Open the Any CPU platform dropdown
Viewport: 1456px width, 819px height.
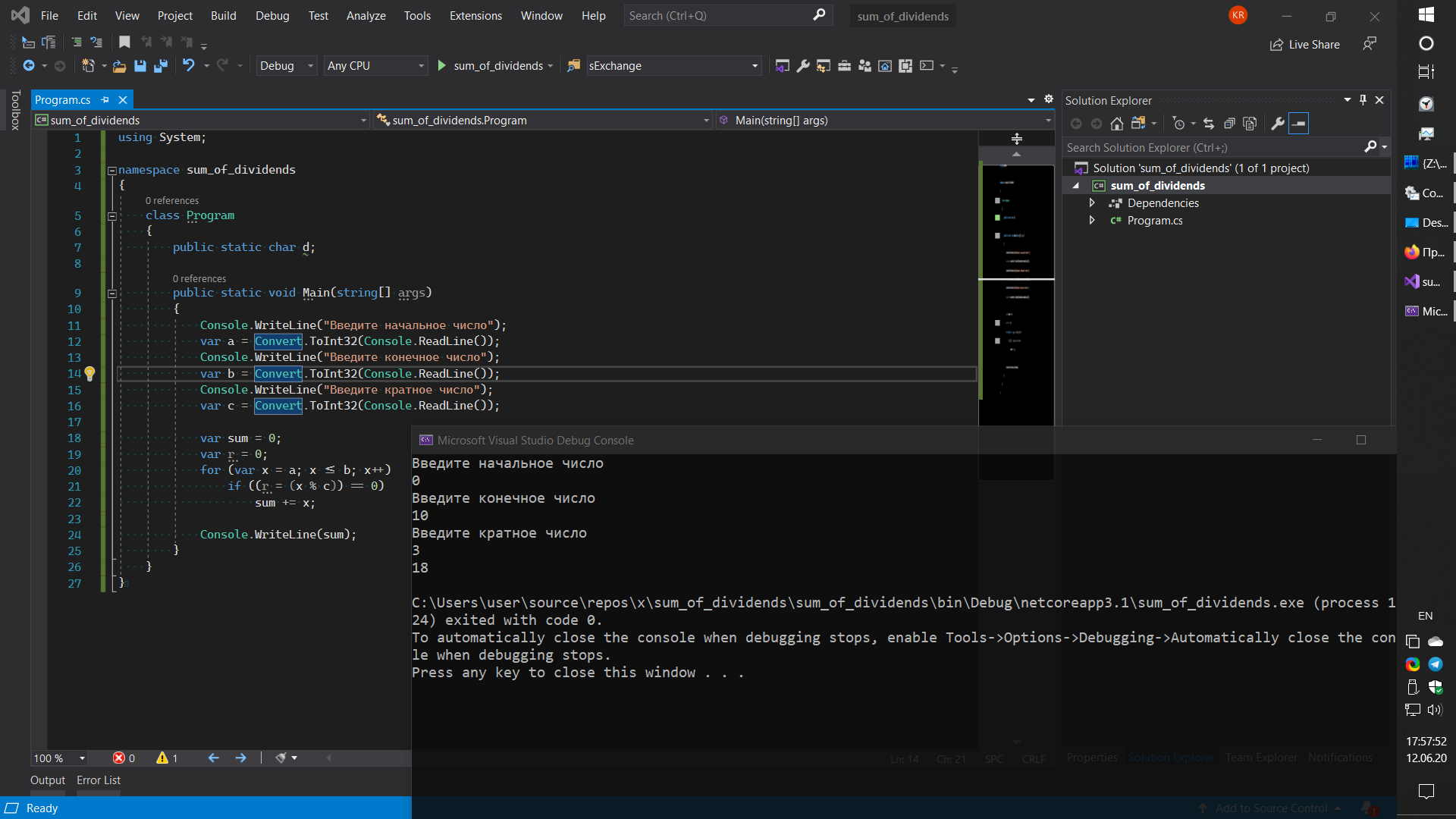coord(375,66)
